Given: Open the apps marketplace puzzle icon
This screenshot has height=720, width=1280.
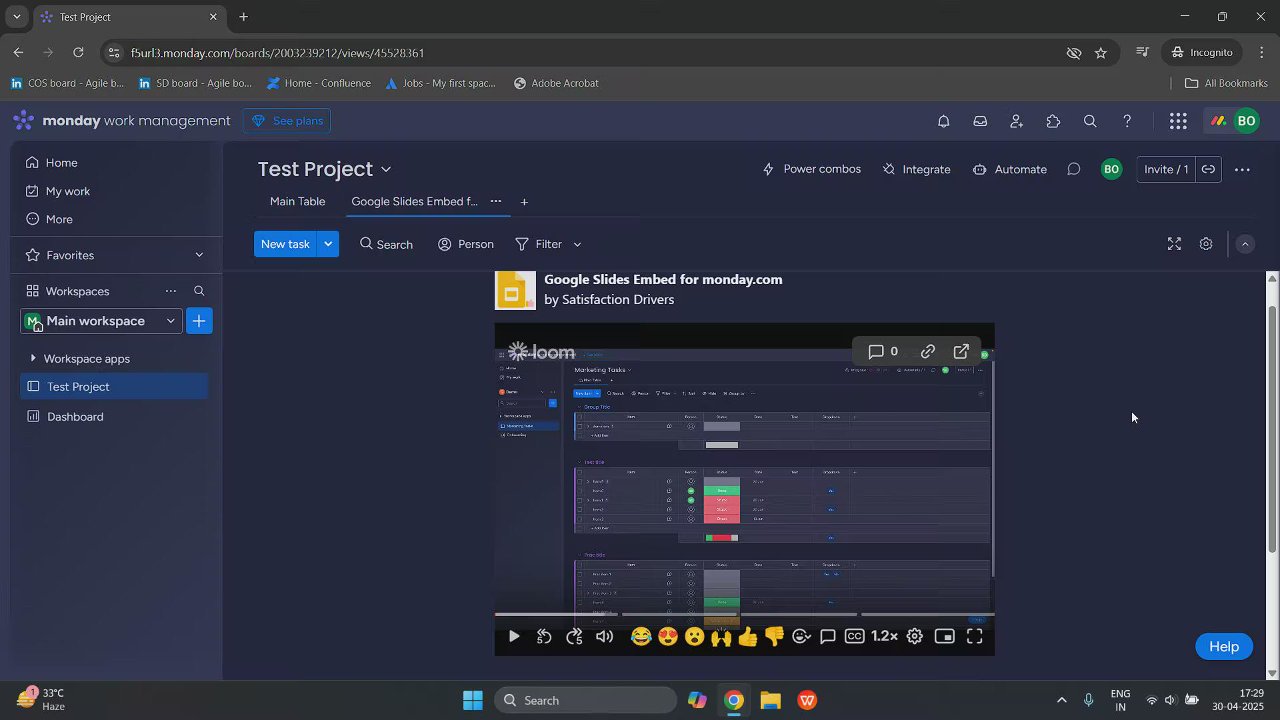Looking at the screenshot, I should click(x=1053, y=121).
